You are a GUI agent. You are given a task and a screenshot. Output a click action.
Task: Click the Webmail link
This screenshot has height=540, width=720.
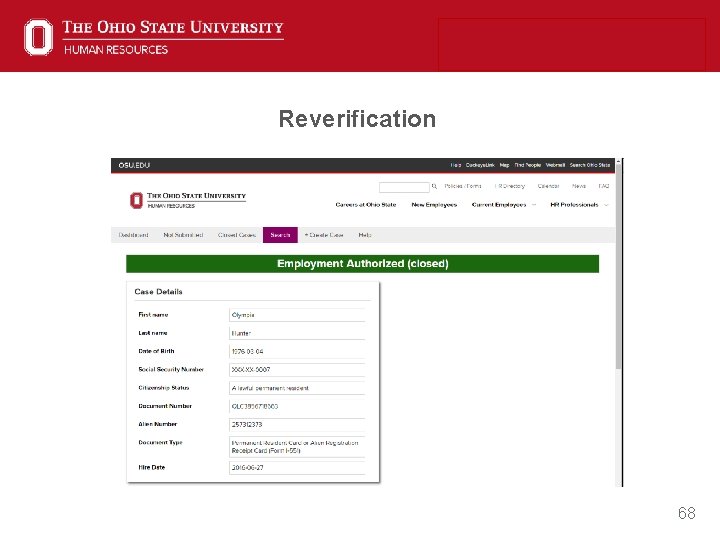(555, 165)
